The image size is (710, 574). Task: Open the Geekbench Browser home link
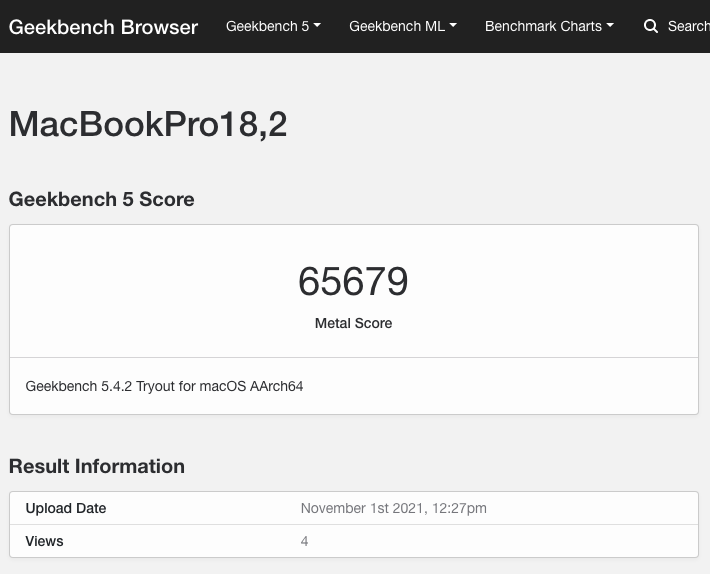click(x=103, y=27)
